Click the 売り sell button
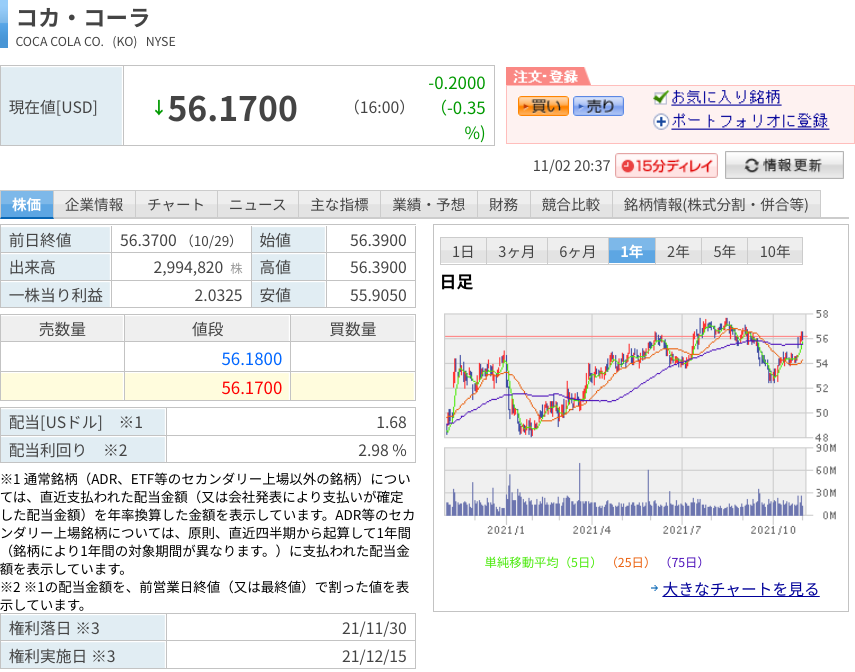855x672 pixels. coord(598,106)
